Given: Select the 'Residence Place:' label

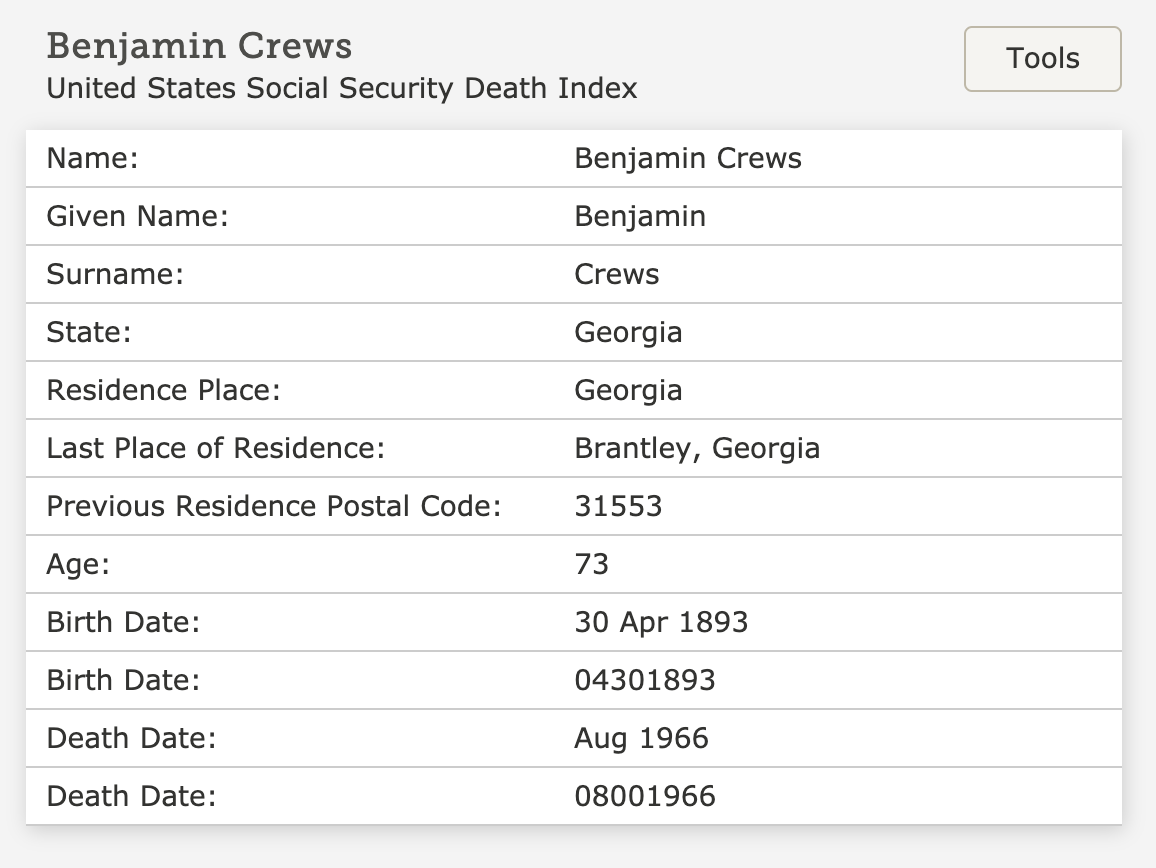Looking at the screenshot, I should [x=164, y=390].
